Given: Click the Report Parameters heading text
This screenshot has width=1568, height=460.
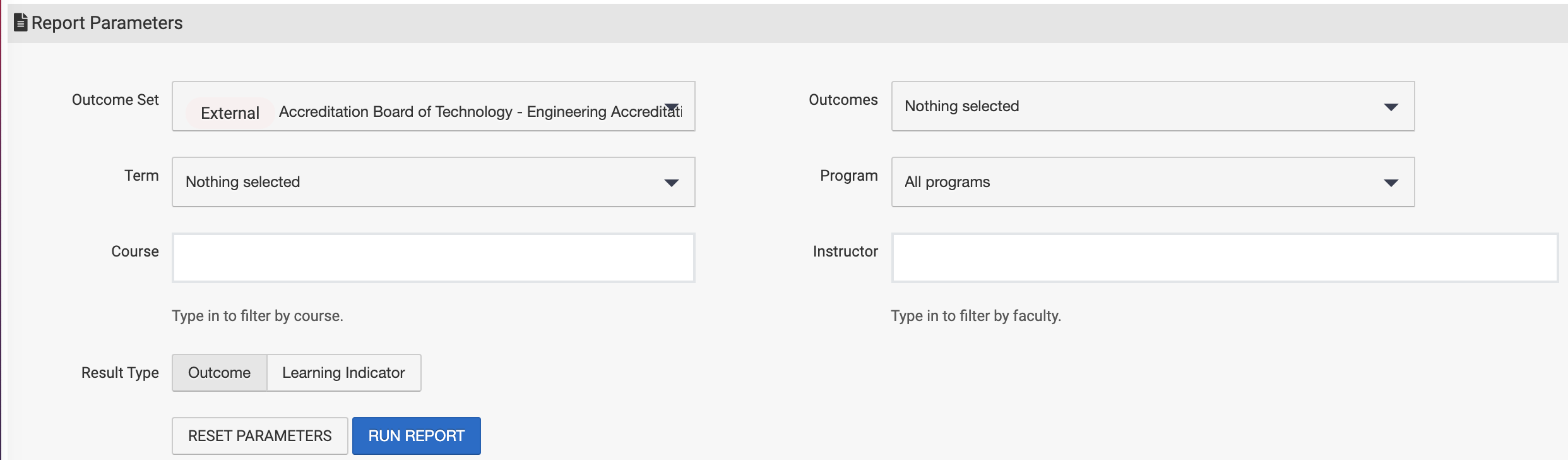Looking at the screenshot, I should click(107, 23).
